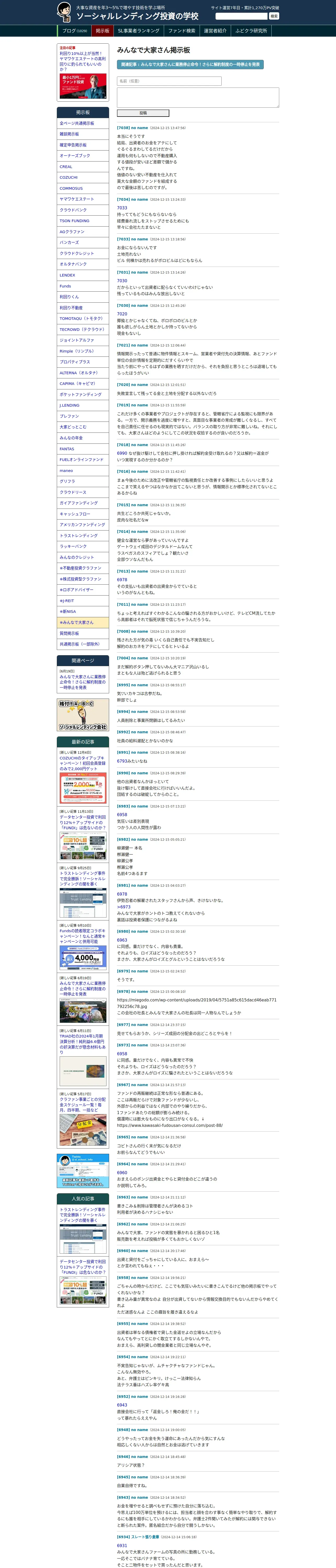Open the FUELオンラインファンド board
Screen dimensions: 336x1568
[83, 460]
